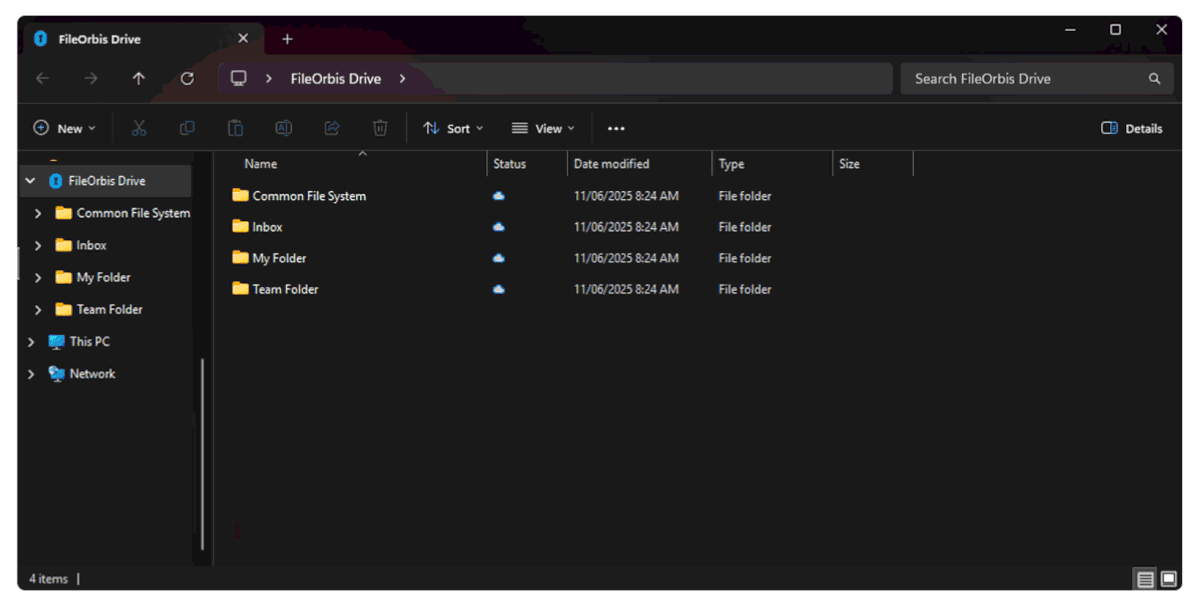Click folder icon of Inbox in file list
1200x606 pixels.
point(240,226)
